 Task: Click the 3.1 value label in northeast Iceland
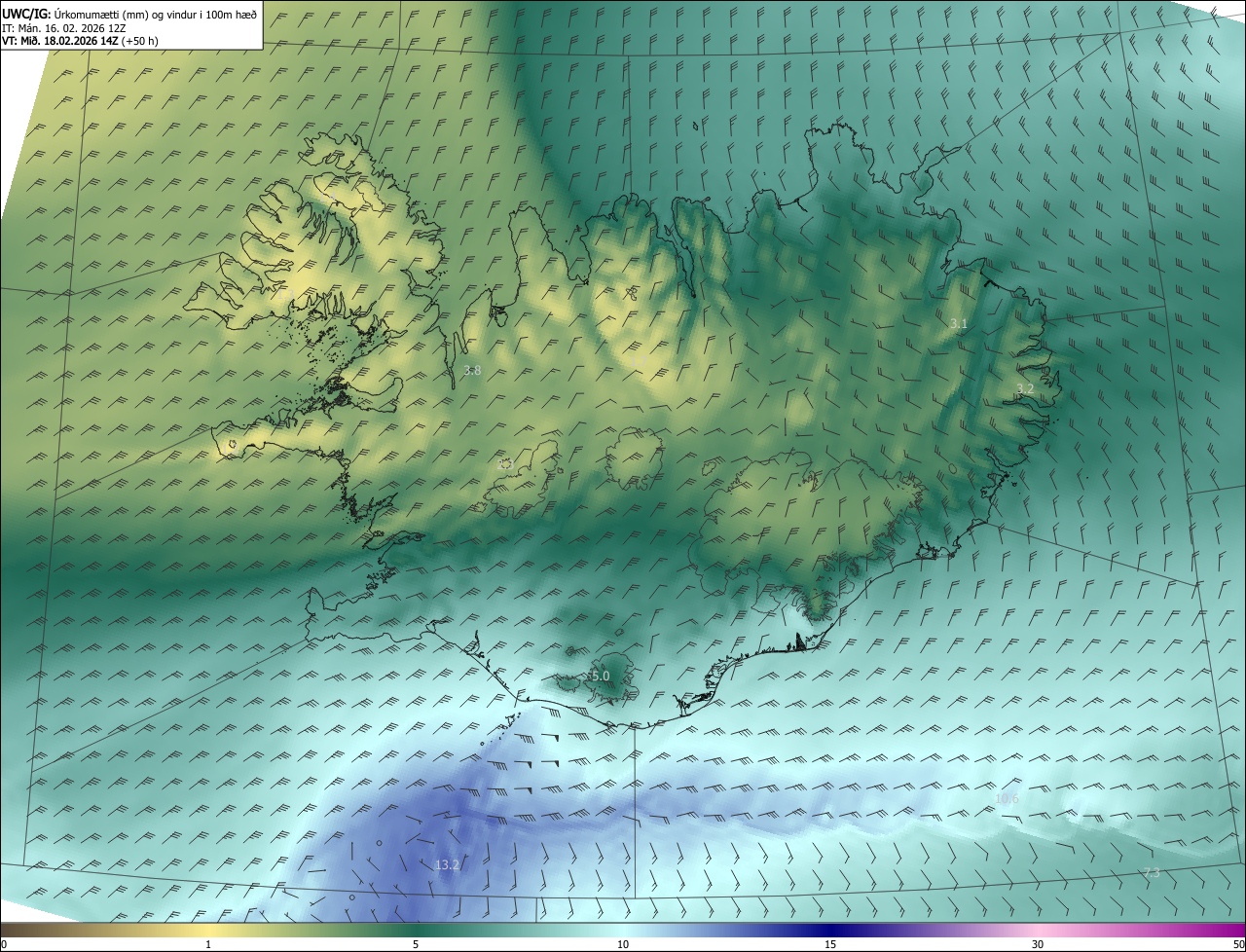[959, 323]
